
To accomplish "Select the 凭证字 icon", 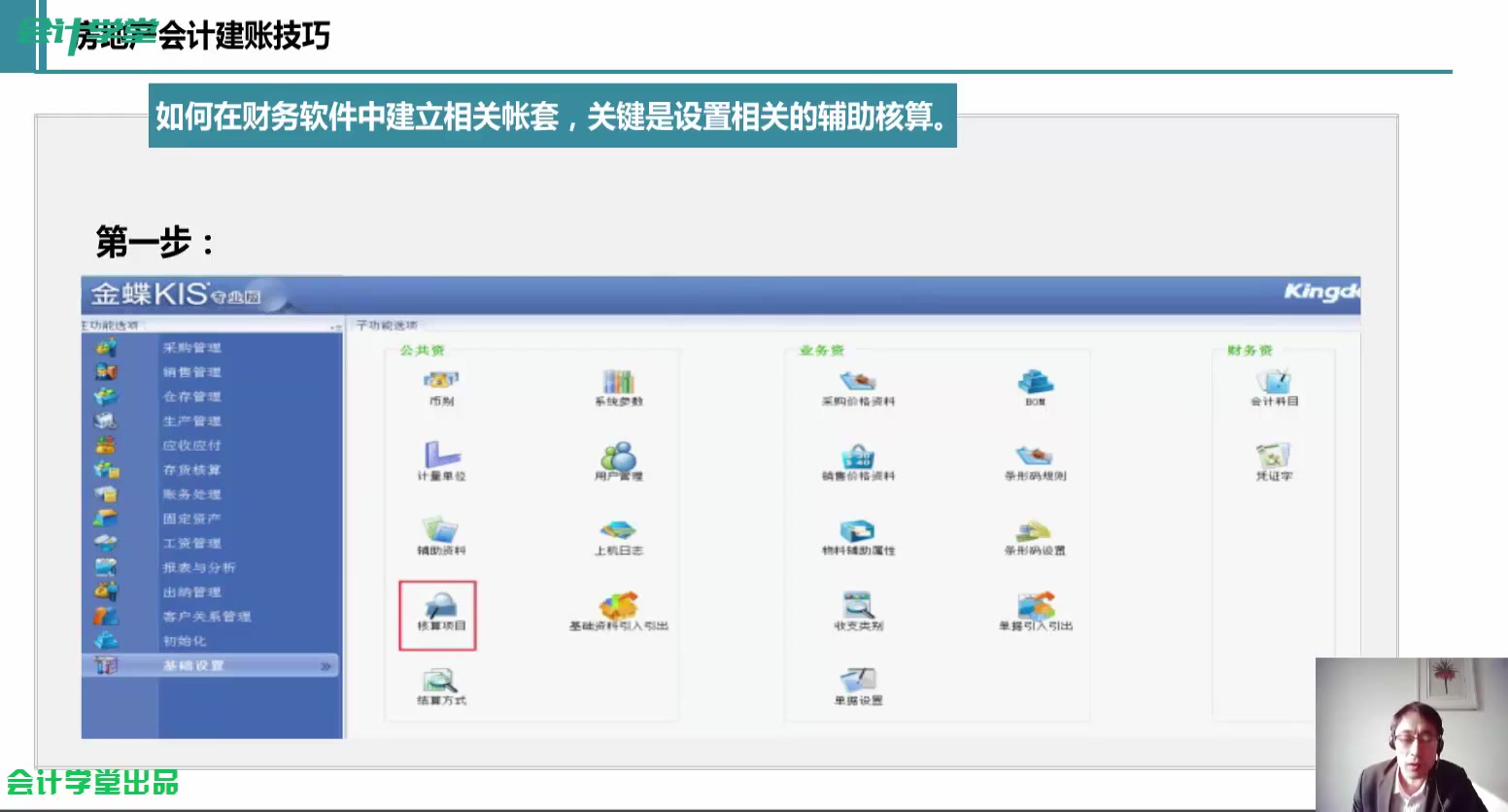I will (1272, 461).
